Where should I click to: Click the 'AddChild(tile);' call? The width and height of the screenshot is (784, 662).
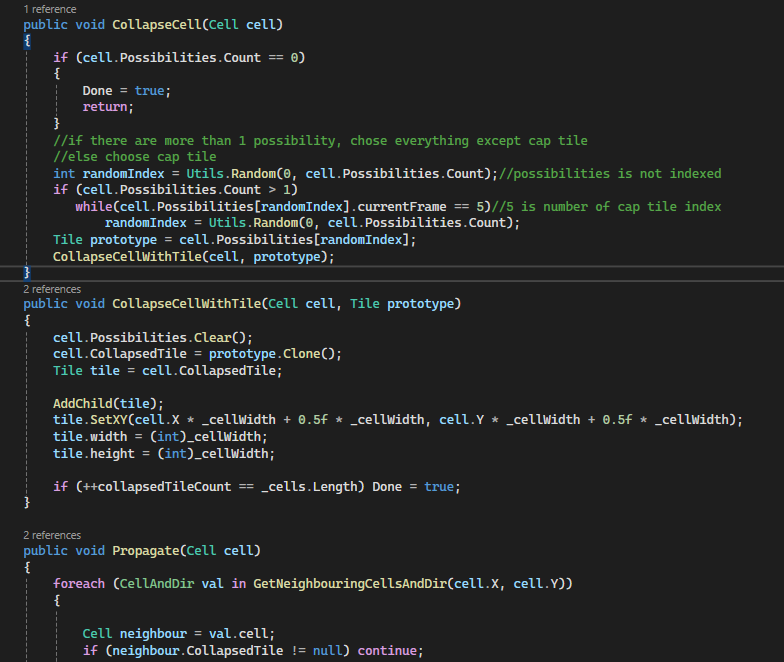108,404
